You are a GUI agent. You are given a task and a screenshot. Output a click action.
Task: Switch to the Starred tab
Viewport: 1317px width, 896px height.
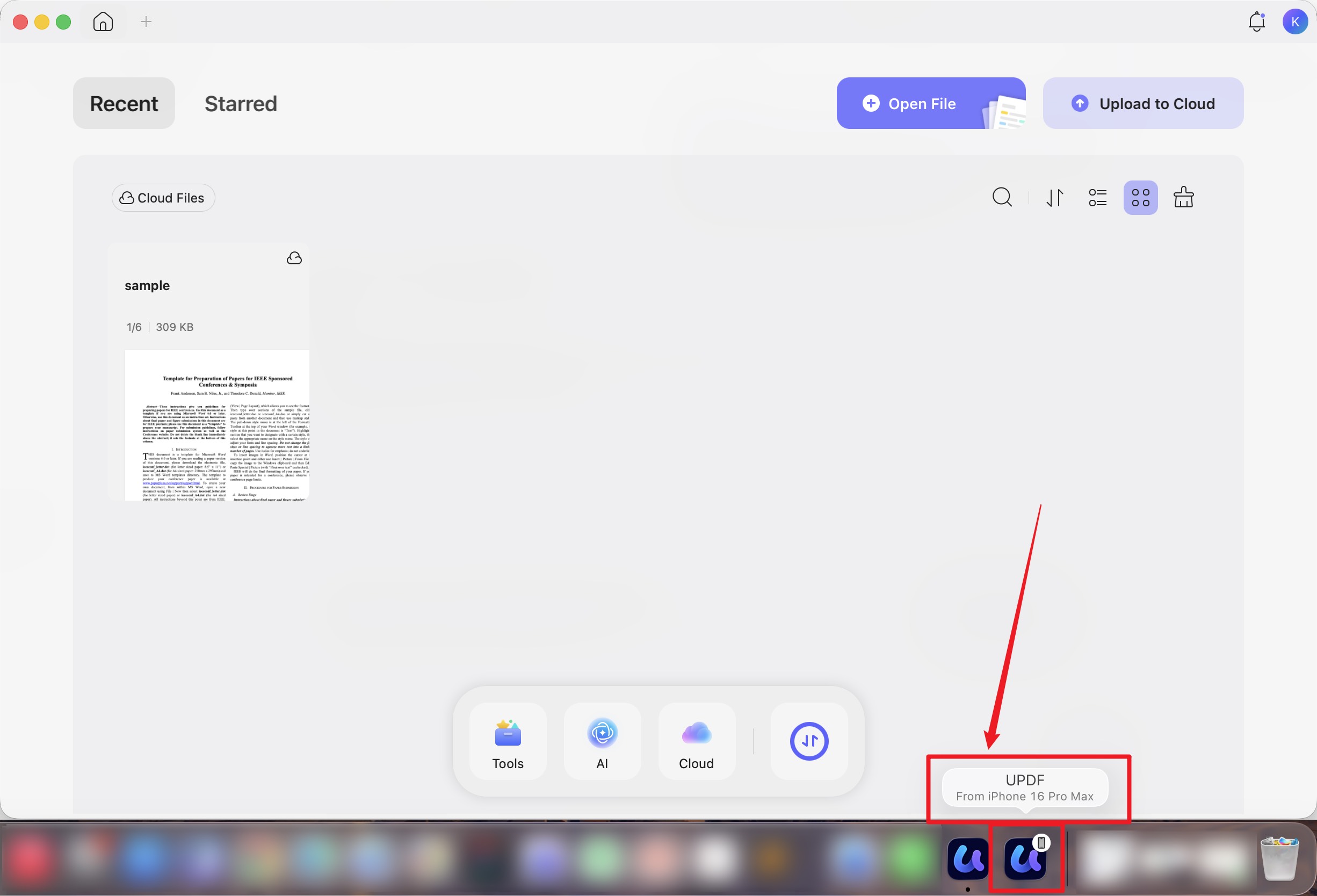pos(241,103)
